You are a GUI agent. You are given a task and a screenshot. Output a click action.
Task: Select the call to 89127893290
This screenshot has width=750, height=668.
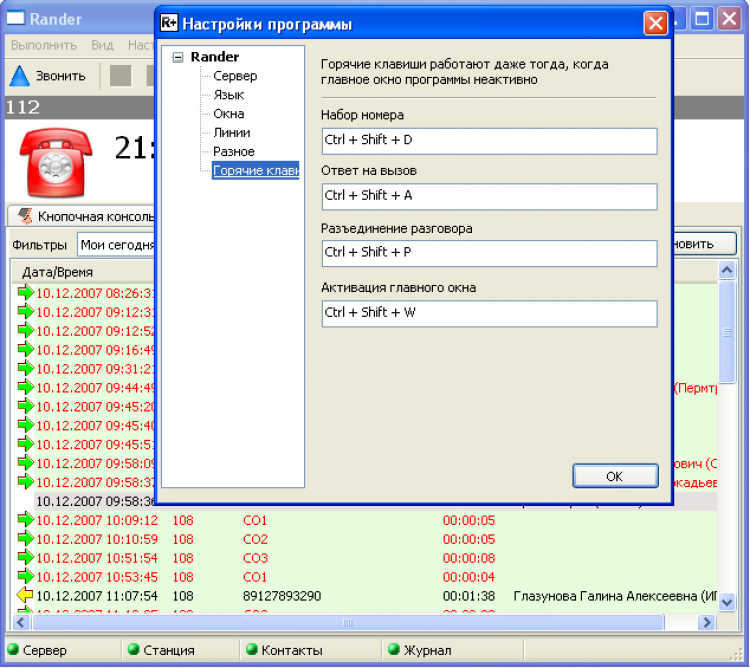coord(282,596)
